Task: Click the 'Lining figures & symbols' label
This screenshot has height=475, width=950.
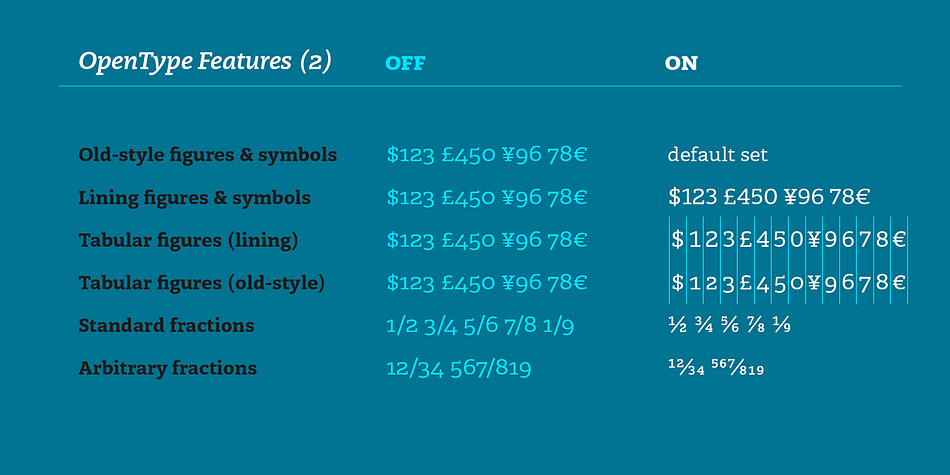Action: point(194,198)
